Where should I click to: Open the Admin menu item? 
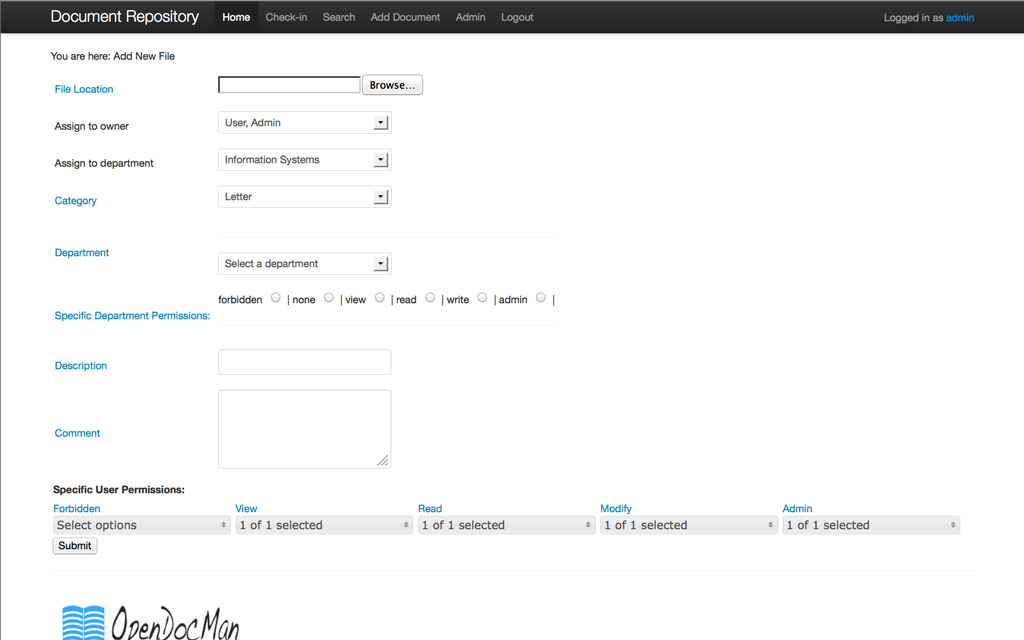[x=470, y=17]
